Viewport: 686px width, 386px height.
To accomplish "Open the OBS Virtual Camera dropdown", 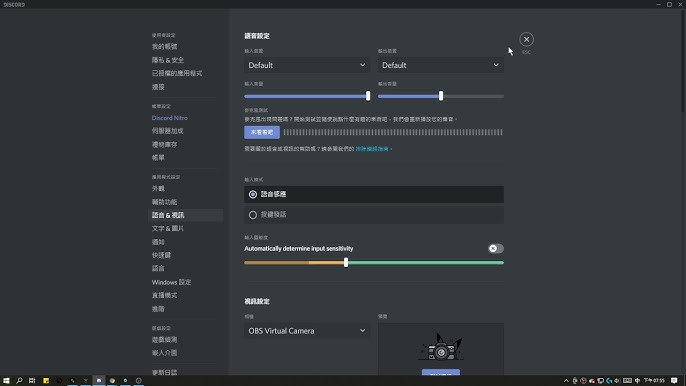I will [x=307, y=331].
